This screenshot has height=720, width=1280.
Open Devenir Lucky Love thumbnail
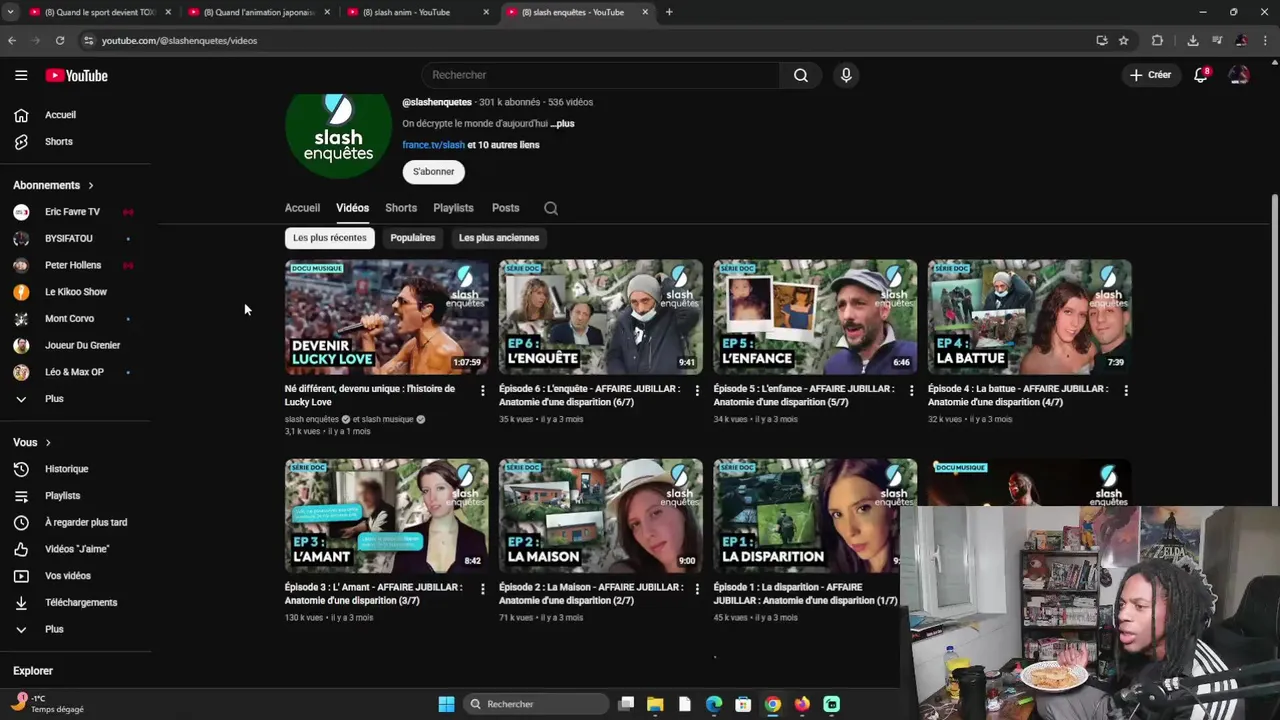click(387, 317)
